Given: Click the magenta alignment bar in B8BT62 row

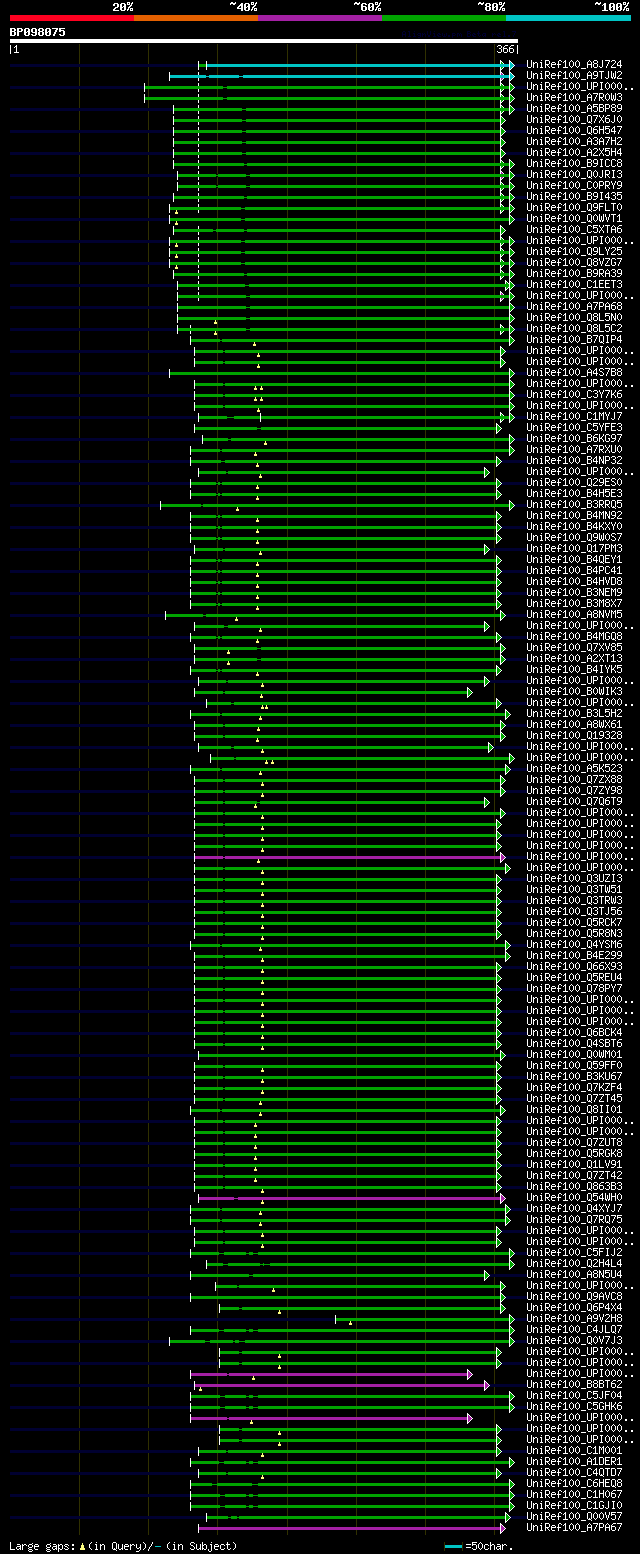Looking at the screenshot, I should tap(340, 1385).
